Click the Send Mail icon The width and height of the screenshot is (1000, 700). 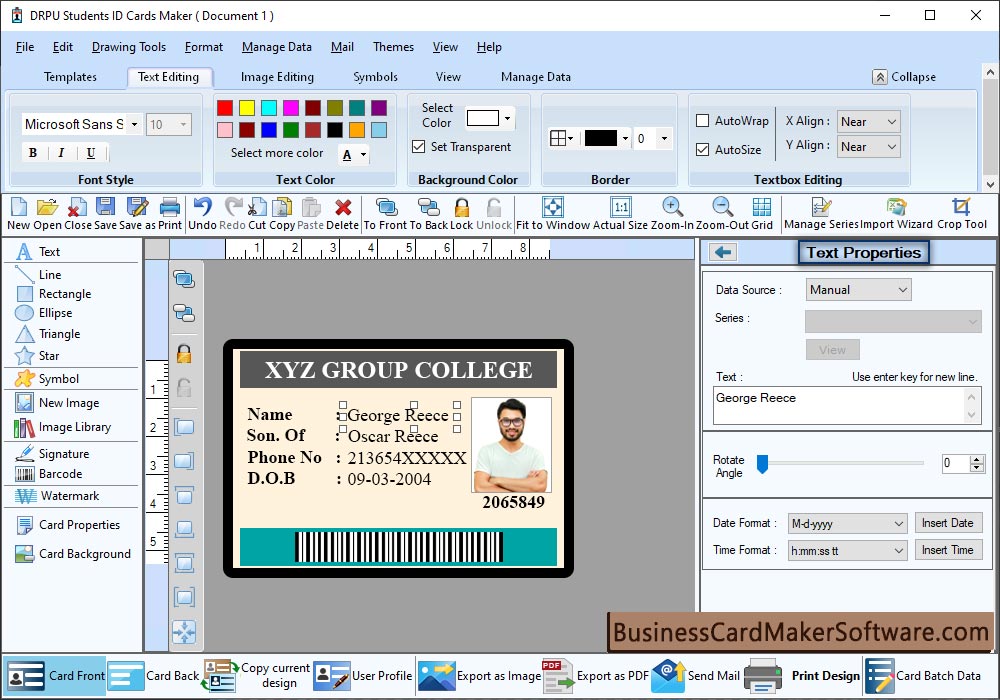point(696,676)
